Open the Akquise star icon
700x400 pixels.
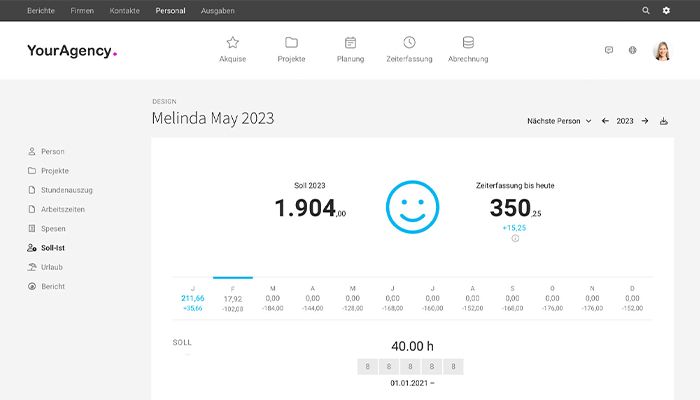click(232, 43)
